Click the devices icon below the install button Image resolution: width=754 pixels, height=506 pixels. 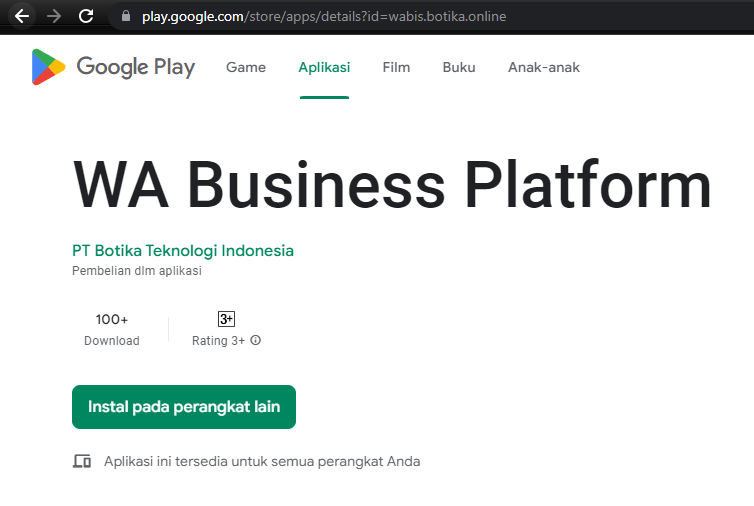82,462
